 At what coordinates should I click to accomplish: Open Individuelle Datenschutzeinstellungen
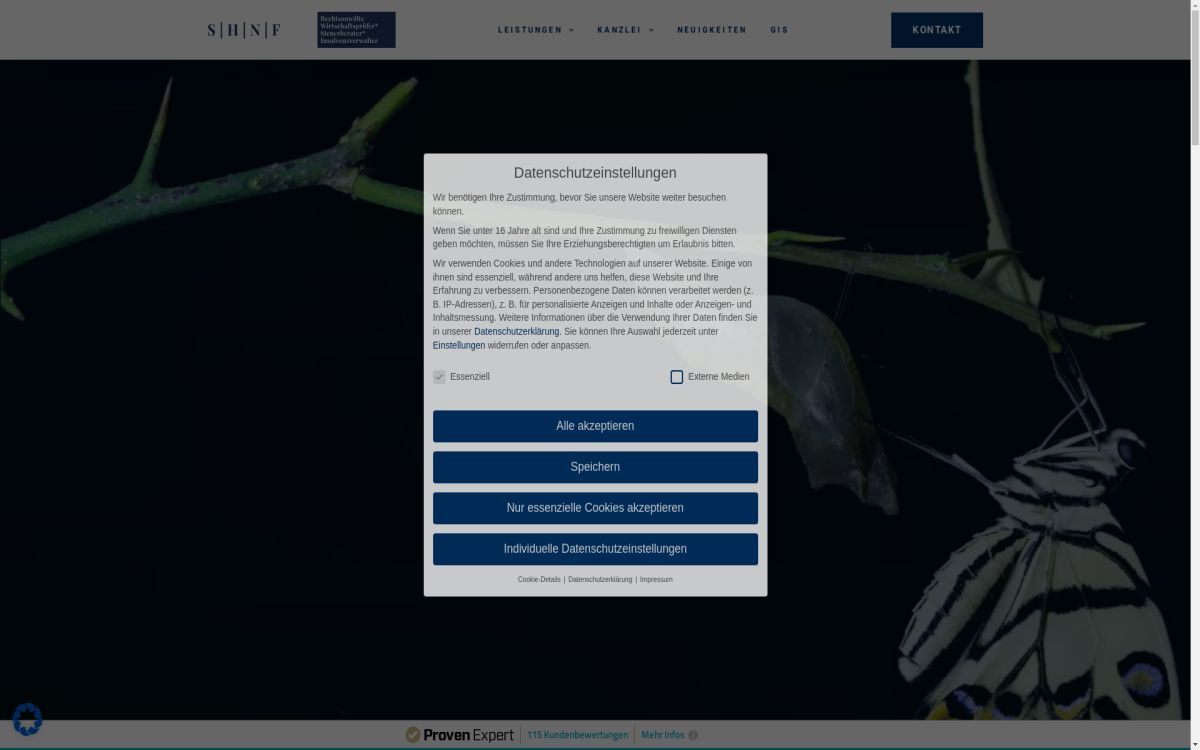[595, 549]
